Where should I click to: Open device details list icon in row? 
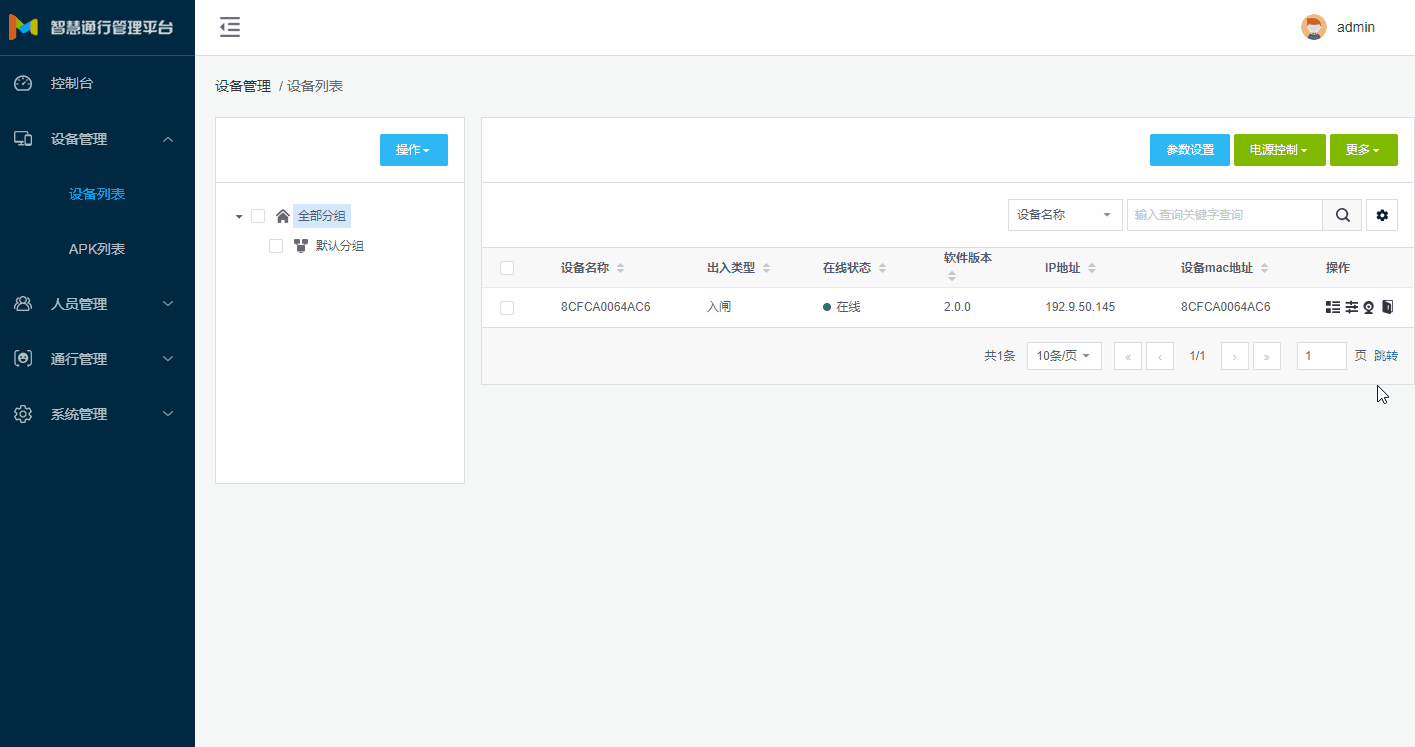coord(1332,307)
